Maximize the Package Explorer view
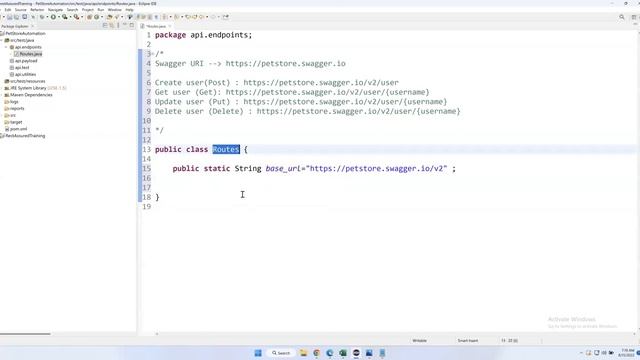The image size is (640, 360). click(x=131, y=25)
